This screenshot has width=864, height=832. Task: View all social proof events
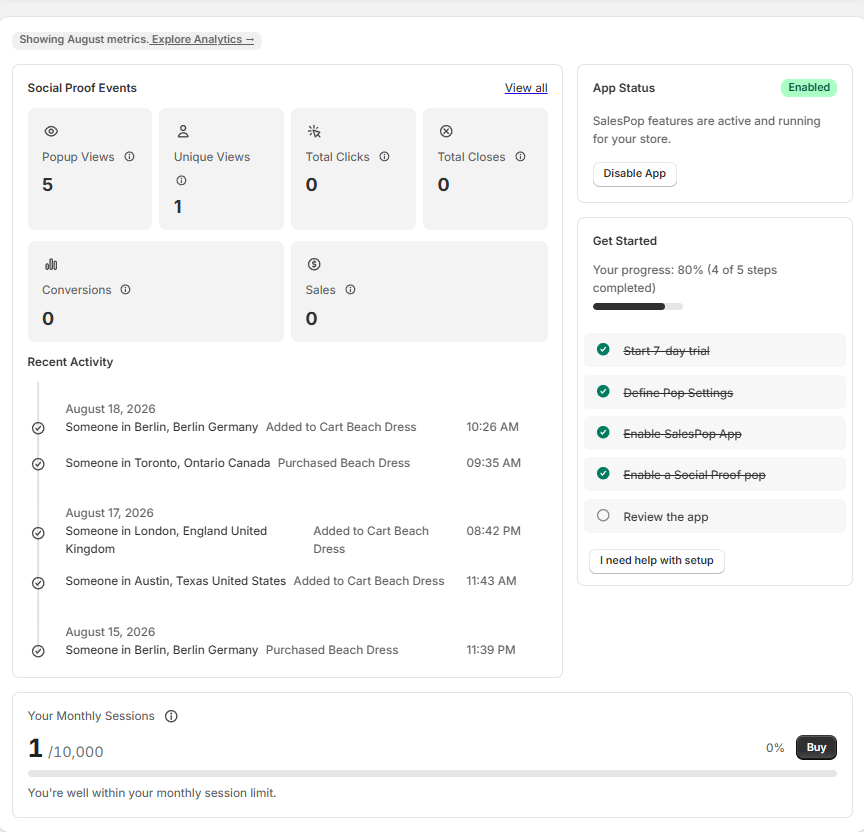click(x=526, y=88)
